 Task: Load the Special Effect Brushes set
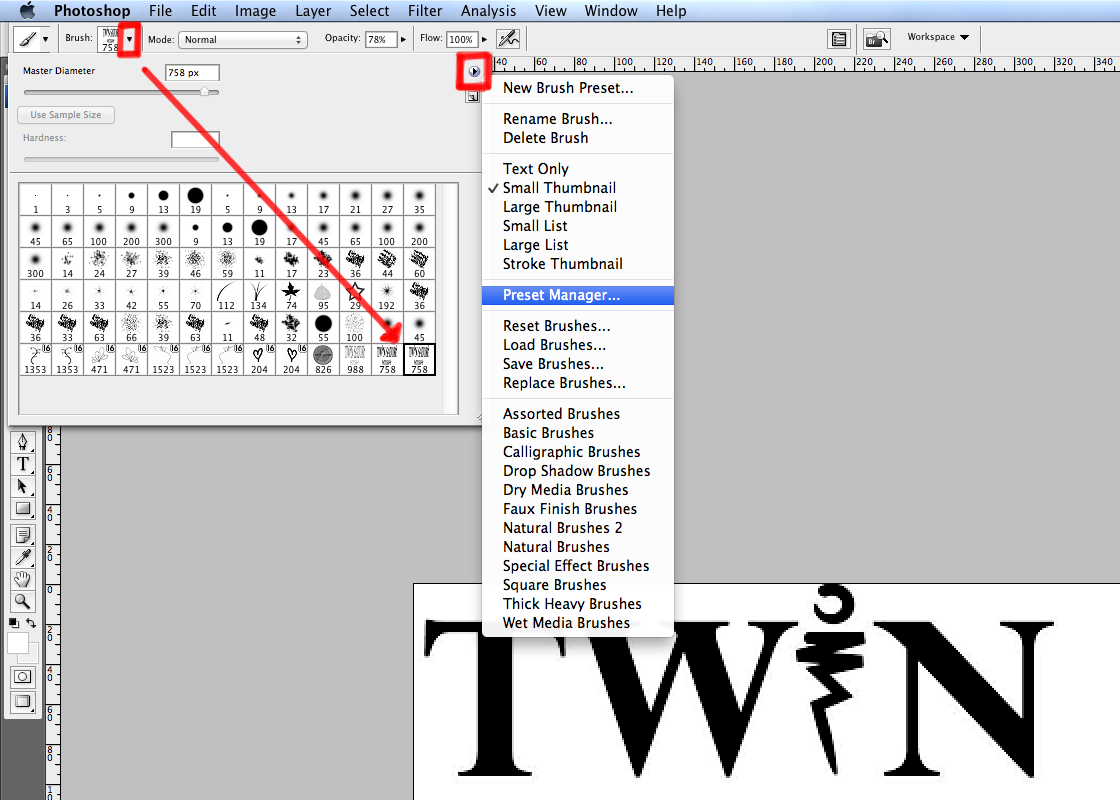[578, 566]
